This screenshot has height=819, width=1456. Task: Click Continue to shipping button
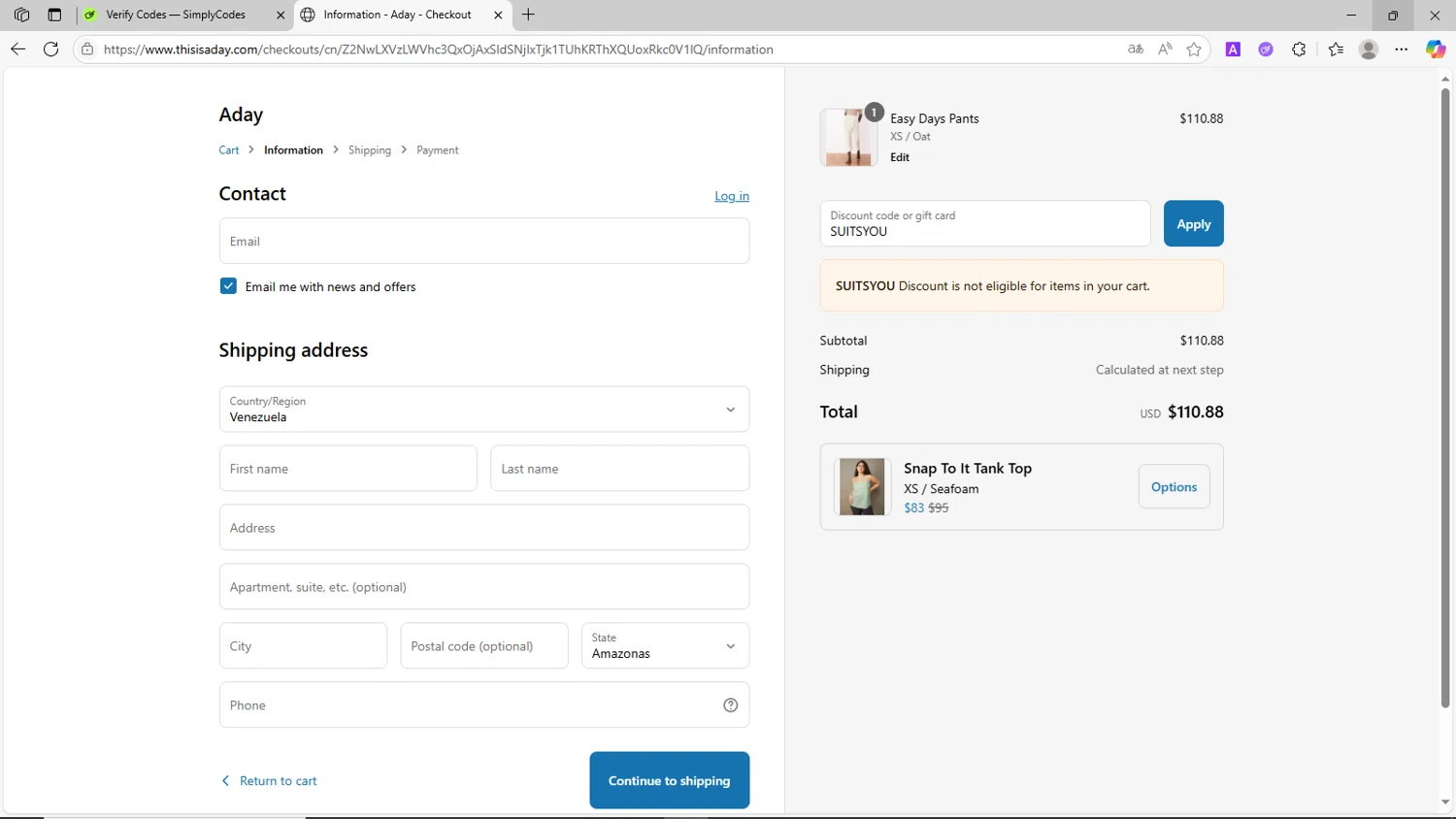click(670, 780)
